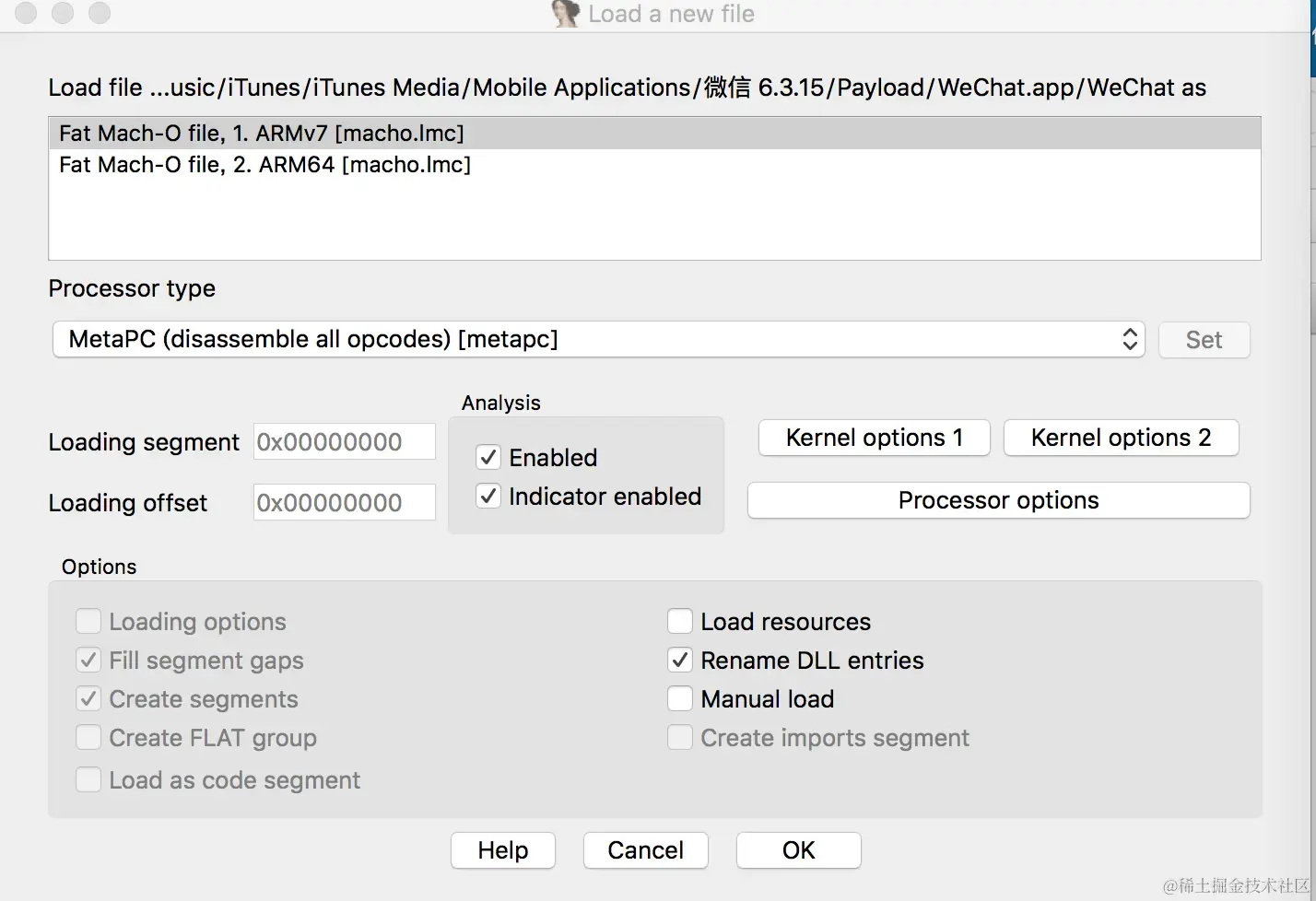Open the Processor type dropdown
Screen dimensions: 1316x901
599,339
